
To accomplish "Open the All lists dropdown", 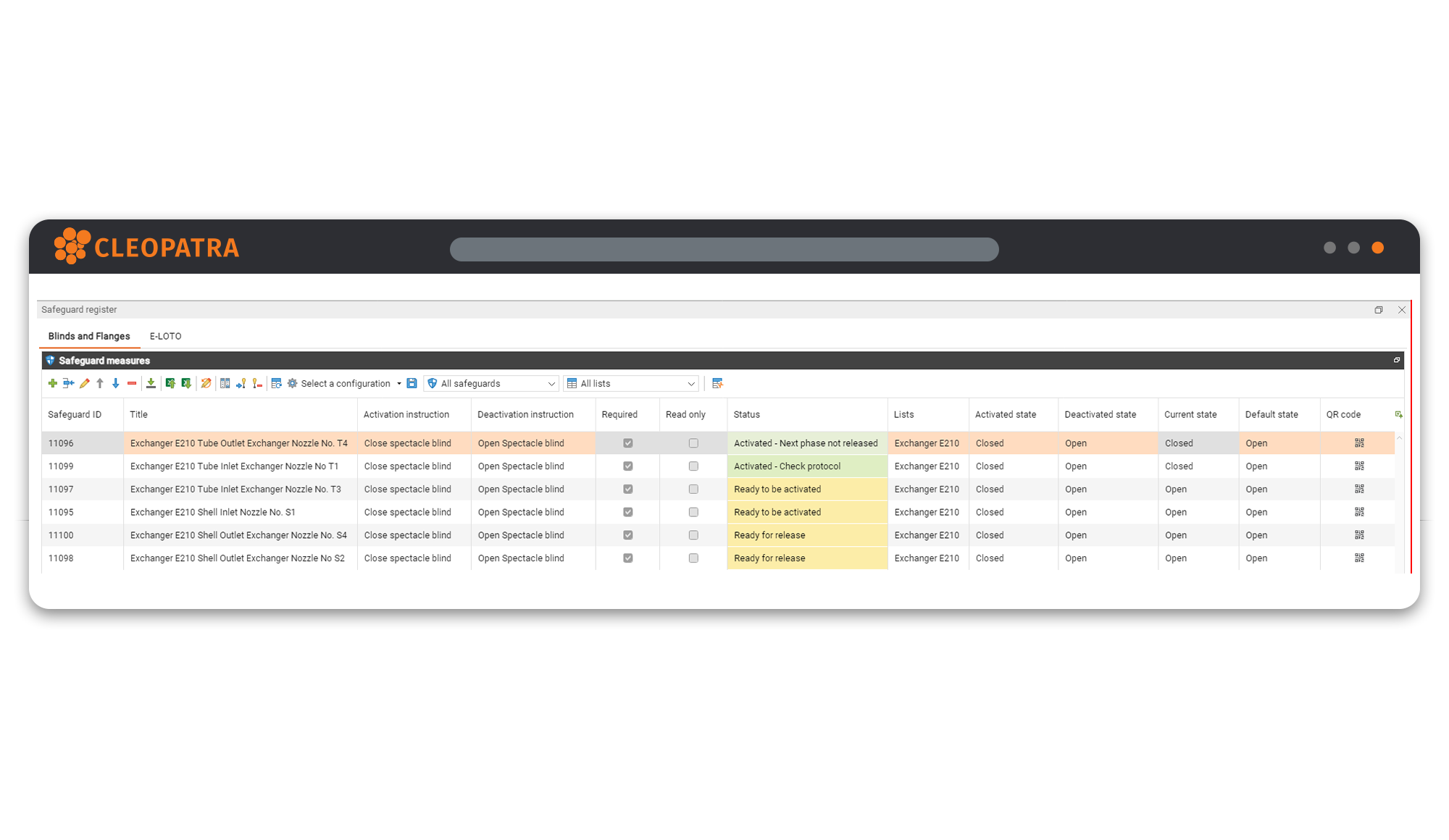I will [632, 384].
